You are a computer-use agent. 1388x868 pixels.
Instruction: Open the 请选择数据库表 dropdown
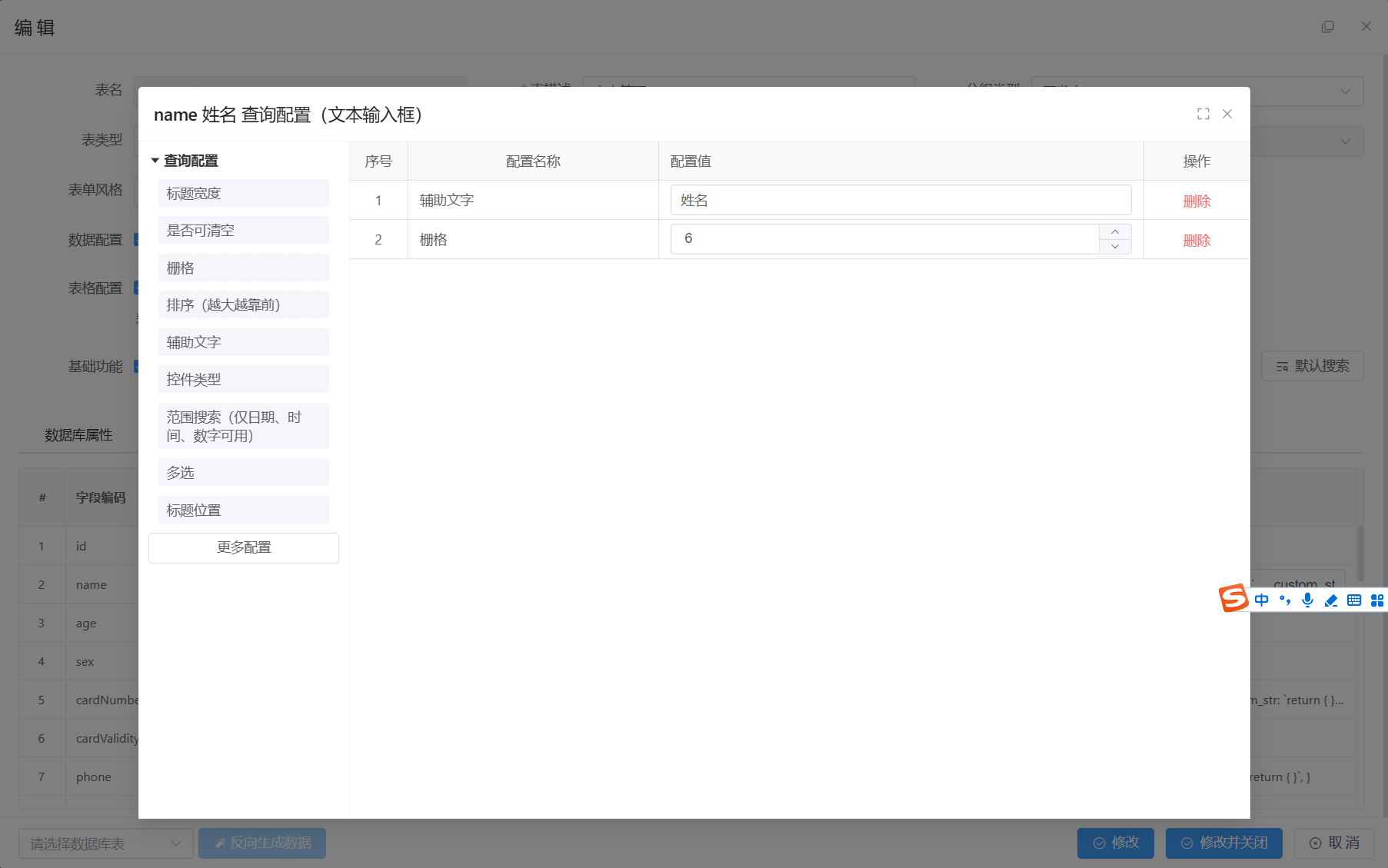[x=105, y=843]
